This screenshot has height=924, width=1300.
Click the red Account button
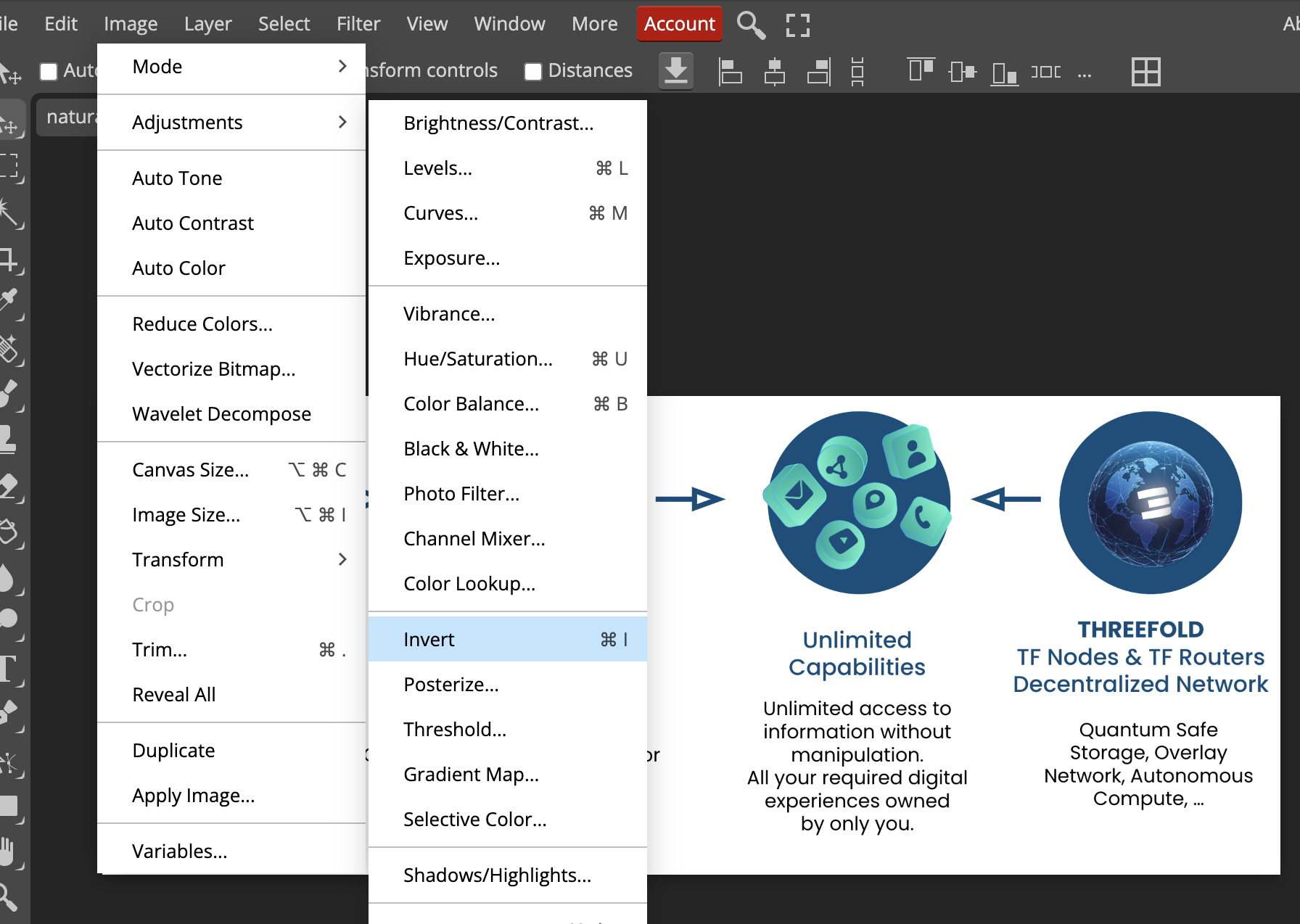pos(679,24)
